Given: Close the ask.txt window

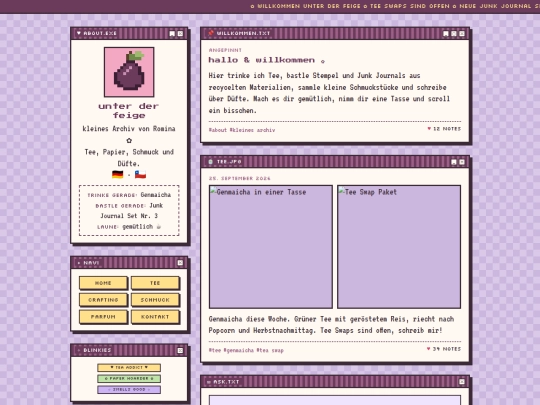Looking at the screenshot, I should [x=462, y=382].
